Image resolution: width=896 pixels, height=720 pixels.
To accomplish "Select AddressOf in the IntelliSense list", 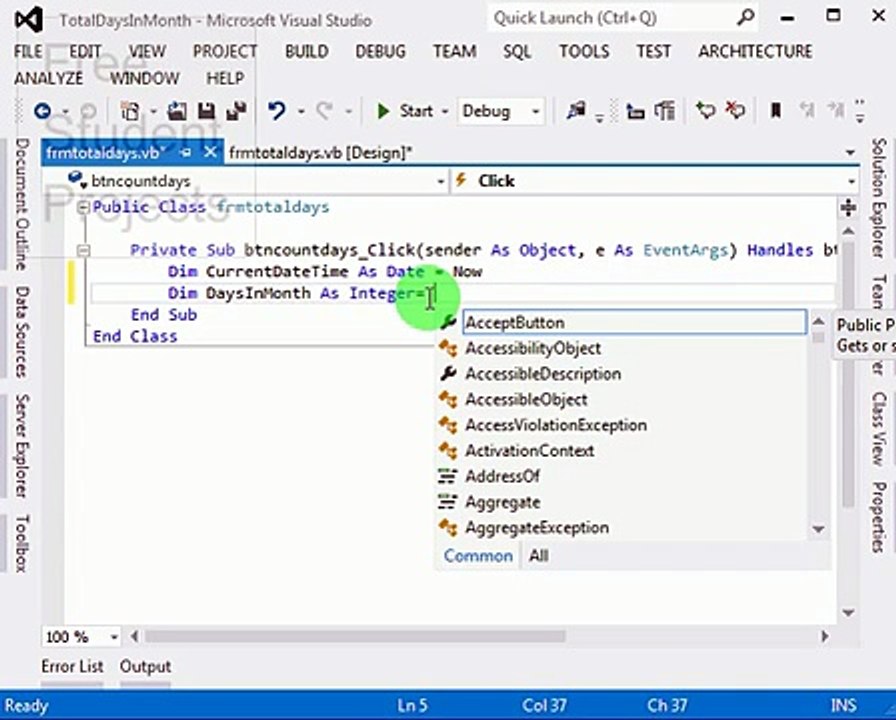I will tap(622, 476).
